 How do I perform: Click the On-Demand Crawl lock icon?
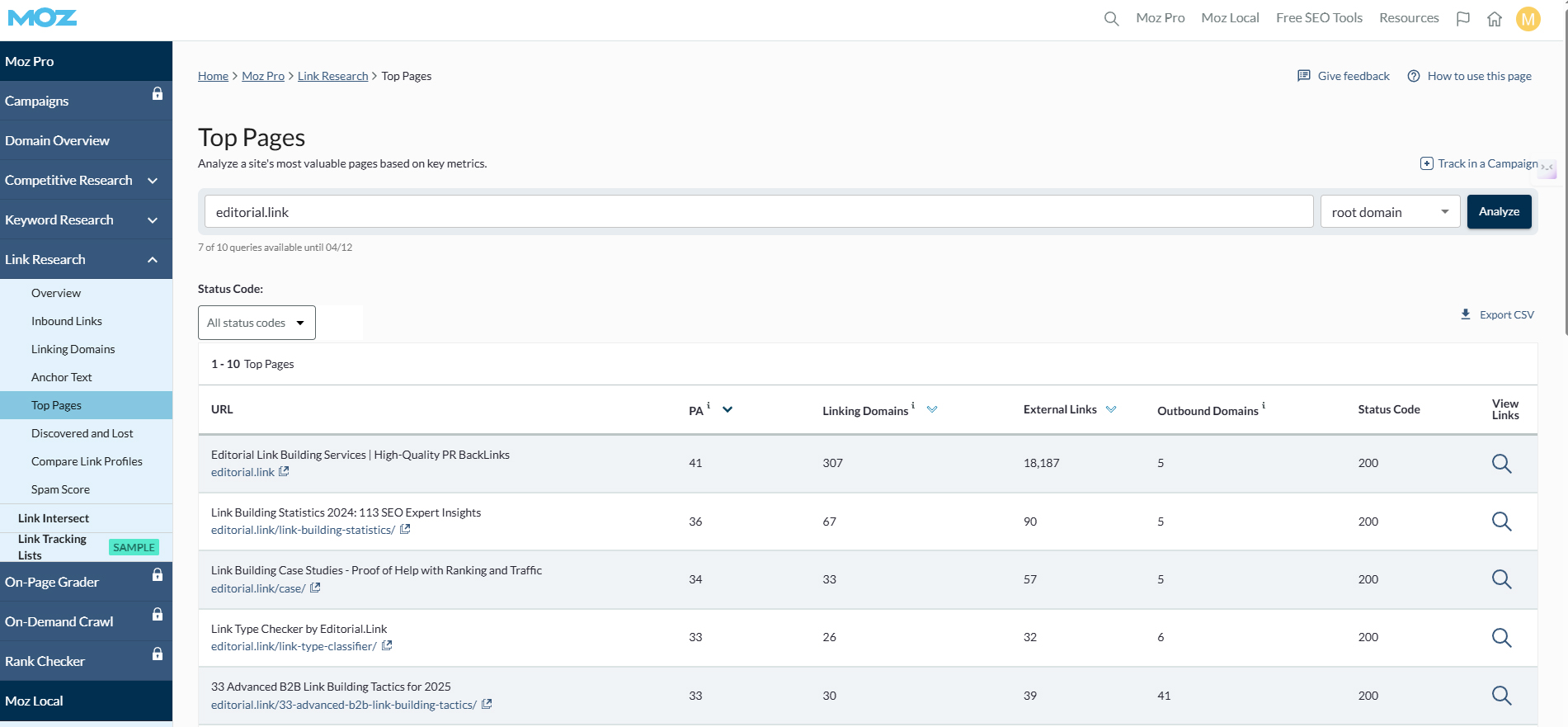158,614
